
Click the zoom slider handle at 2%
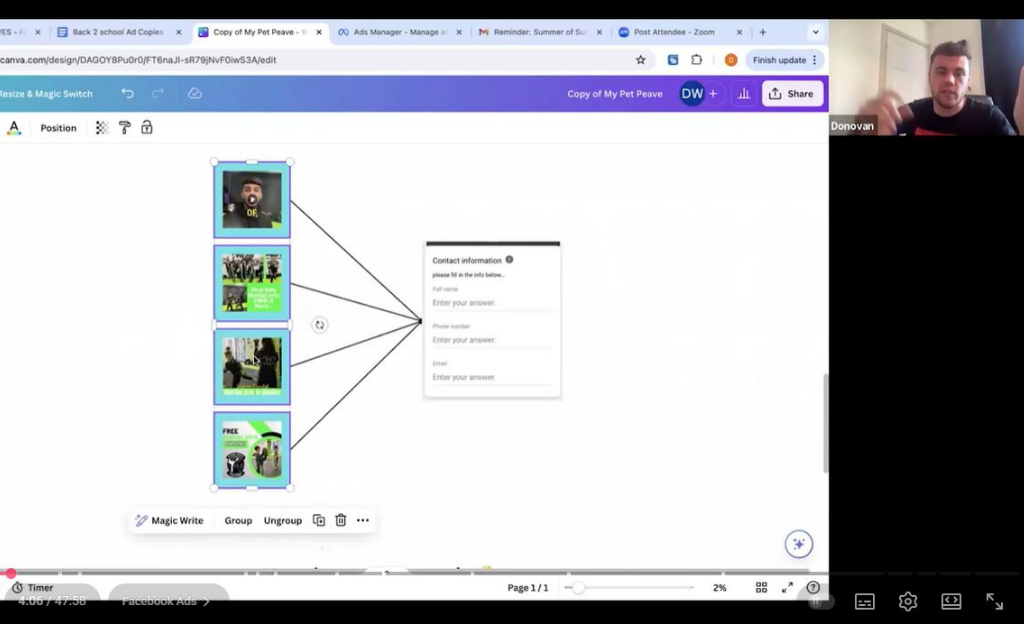point(578,588)
